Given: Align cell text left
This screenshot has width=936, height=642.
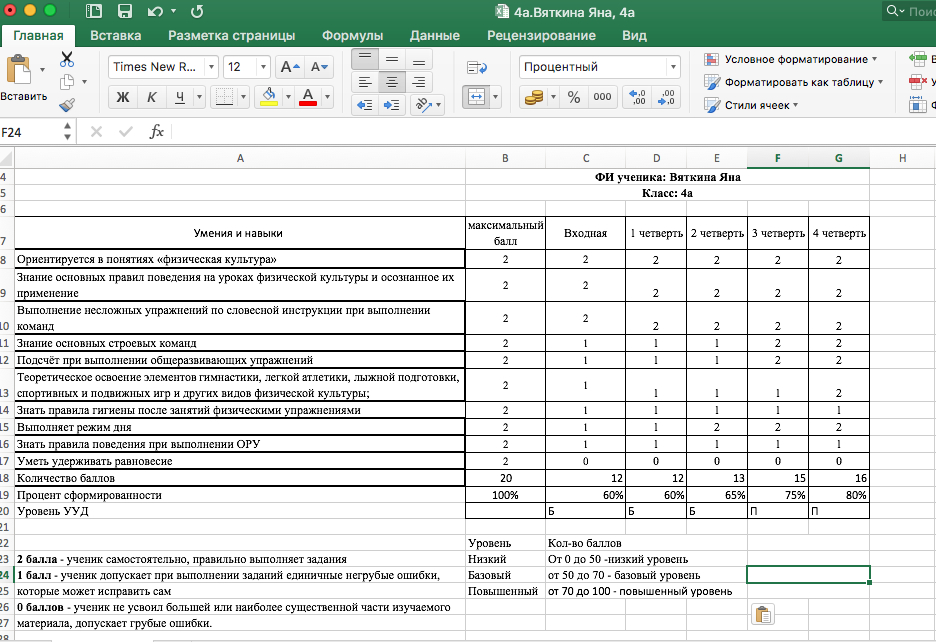Looking at the screenshot, I should pyautogui.click(x=365, y=82).
